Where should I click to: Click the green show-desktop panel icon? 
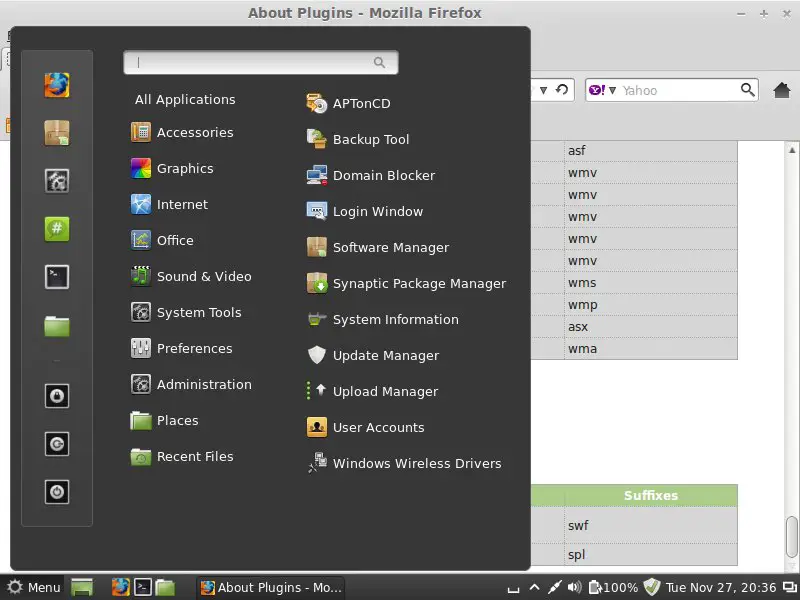(82, 588)
